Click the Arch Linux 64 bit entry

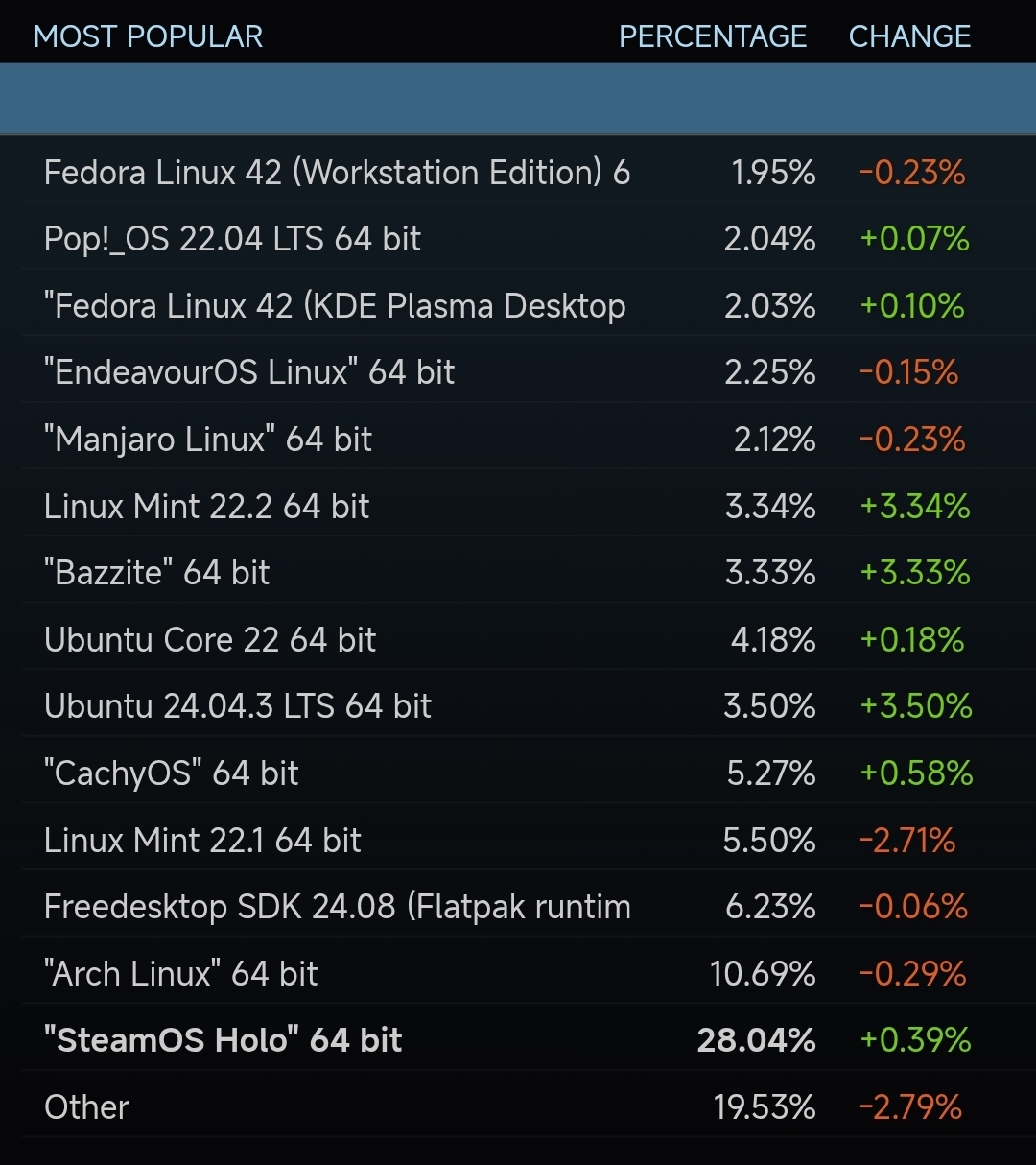click(x=180, y=974)
